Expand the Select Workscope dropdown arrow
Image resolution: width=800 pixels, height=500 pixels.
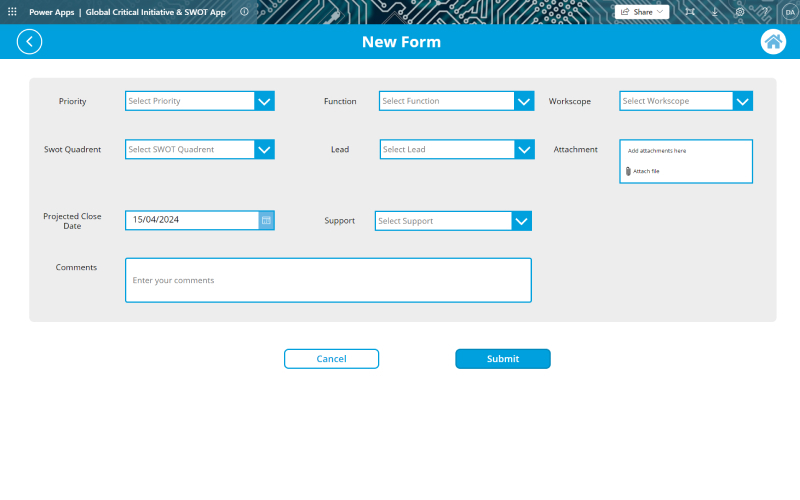[x=742, y=101]
